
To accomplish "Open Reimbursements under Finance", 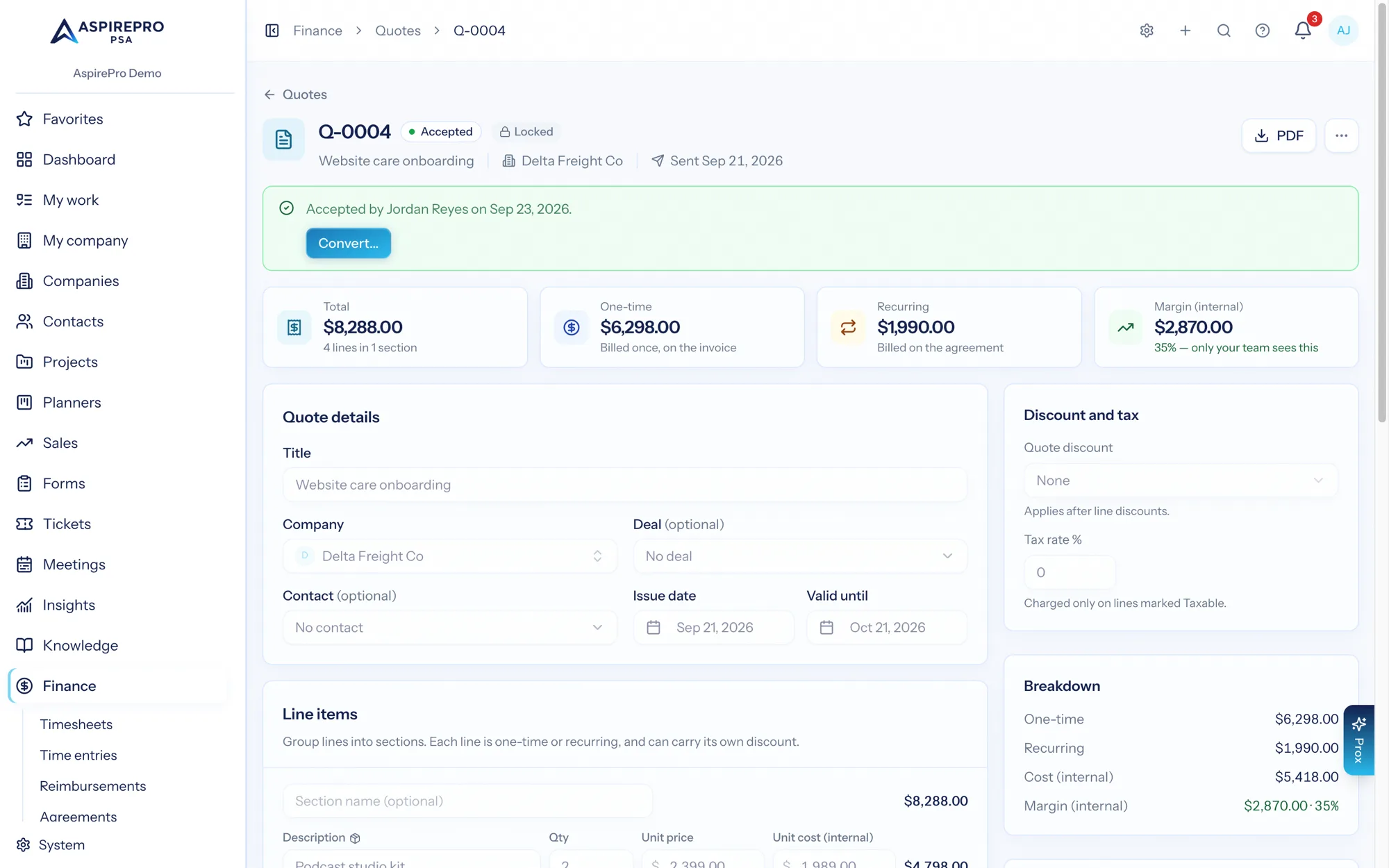I will click(92, 786).
